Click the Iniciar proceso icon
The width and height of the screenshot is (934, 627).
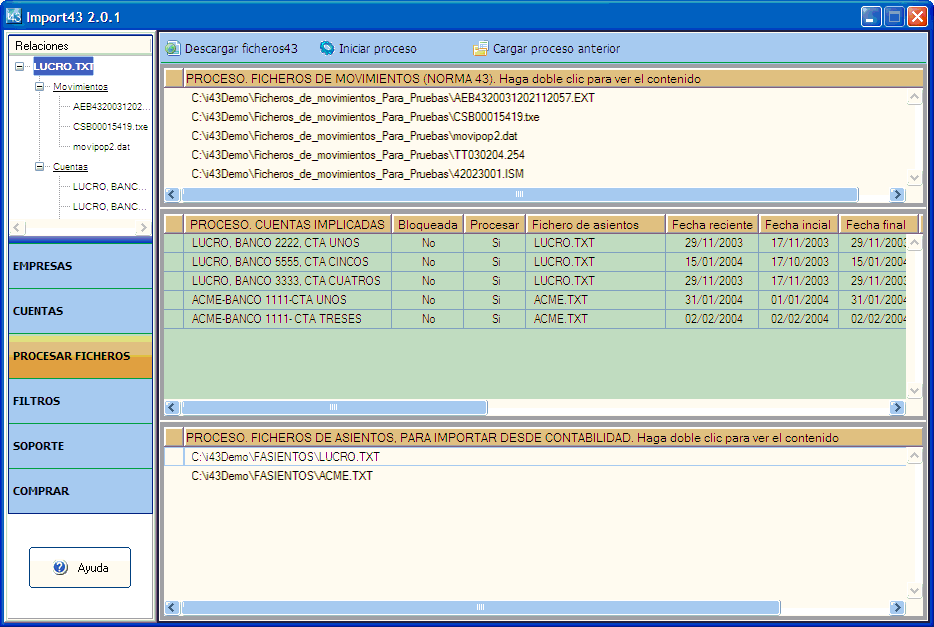click(x=327, y=48)
